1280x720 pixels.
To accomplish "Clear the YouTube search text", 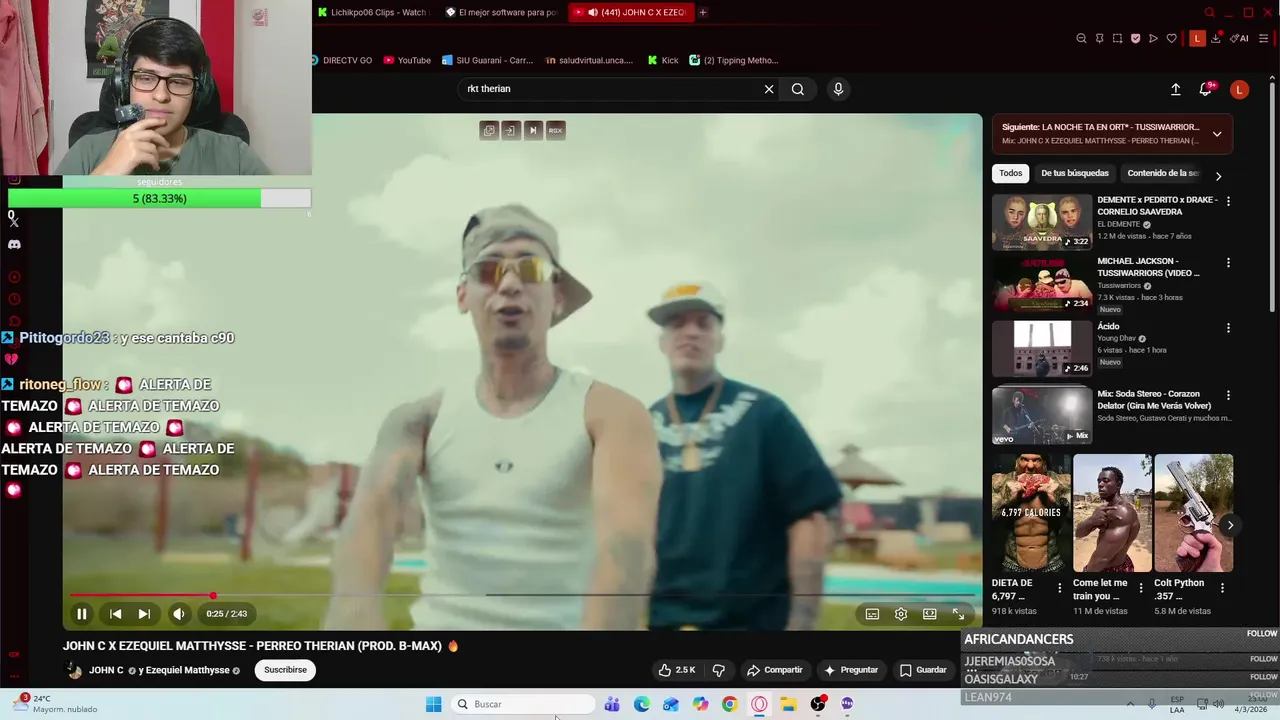I will tap(769, 89).
